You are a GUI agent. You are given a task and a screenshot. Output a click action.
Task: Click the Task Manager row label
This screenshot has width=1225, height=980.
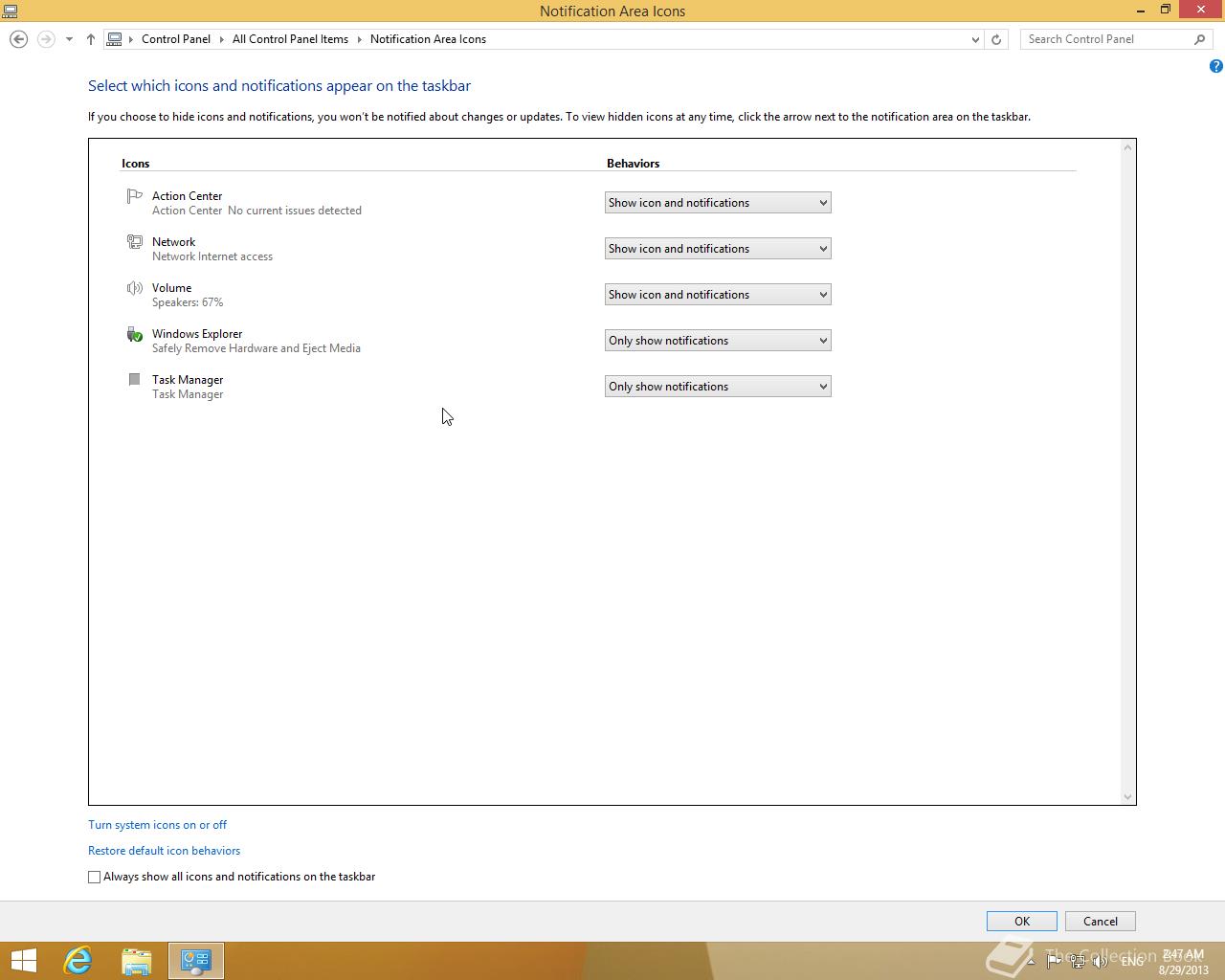coord(188,380)
